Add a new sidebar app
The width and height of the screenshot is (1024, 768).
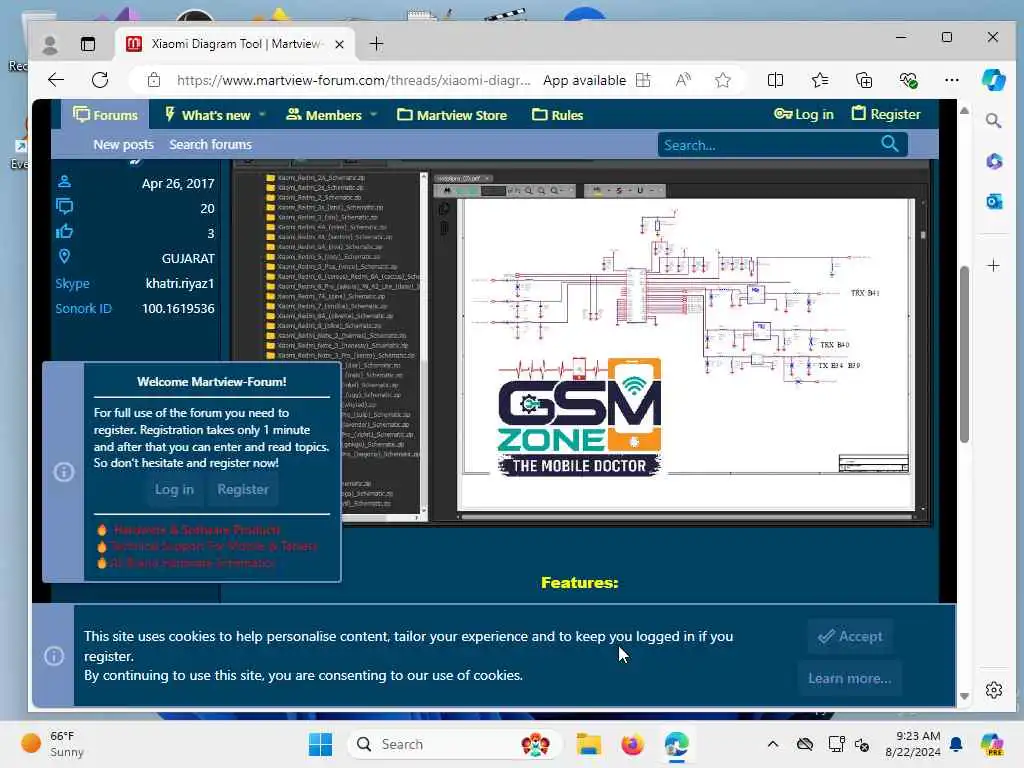pyautogui.click(x=993, y=265)
